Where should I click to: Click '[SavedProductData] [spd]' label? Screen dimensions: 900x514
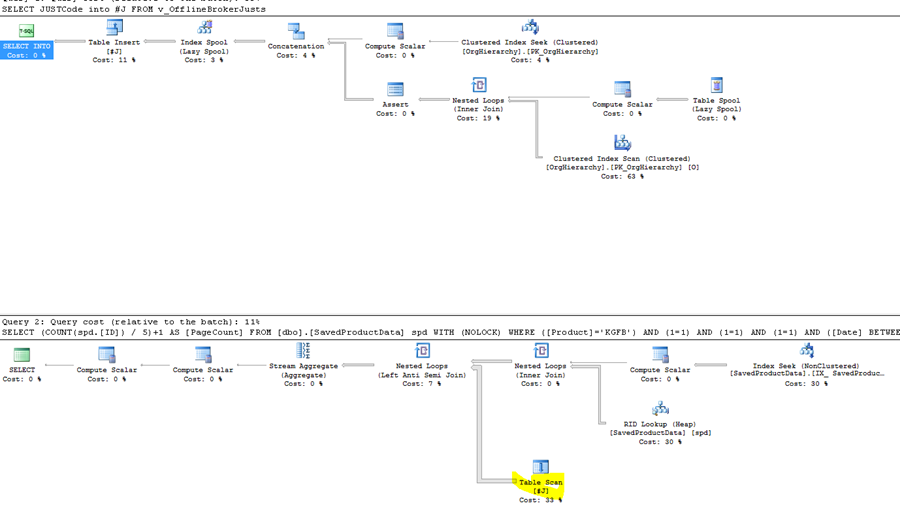(x=660, y=433)
